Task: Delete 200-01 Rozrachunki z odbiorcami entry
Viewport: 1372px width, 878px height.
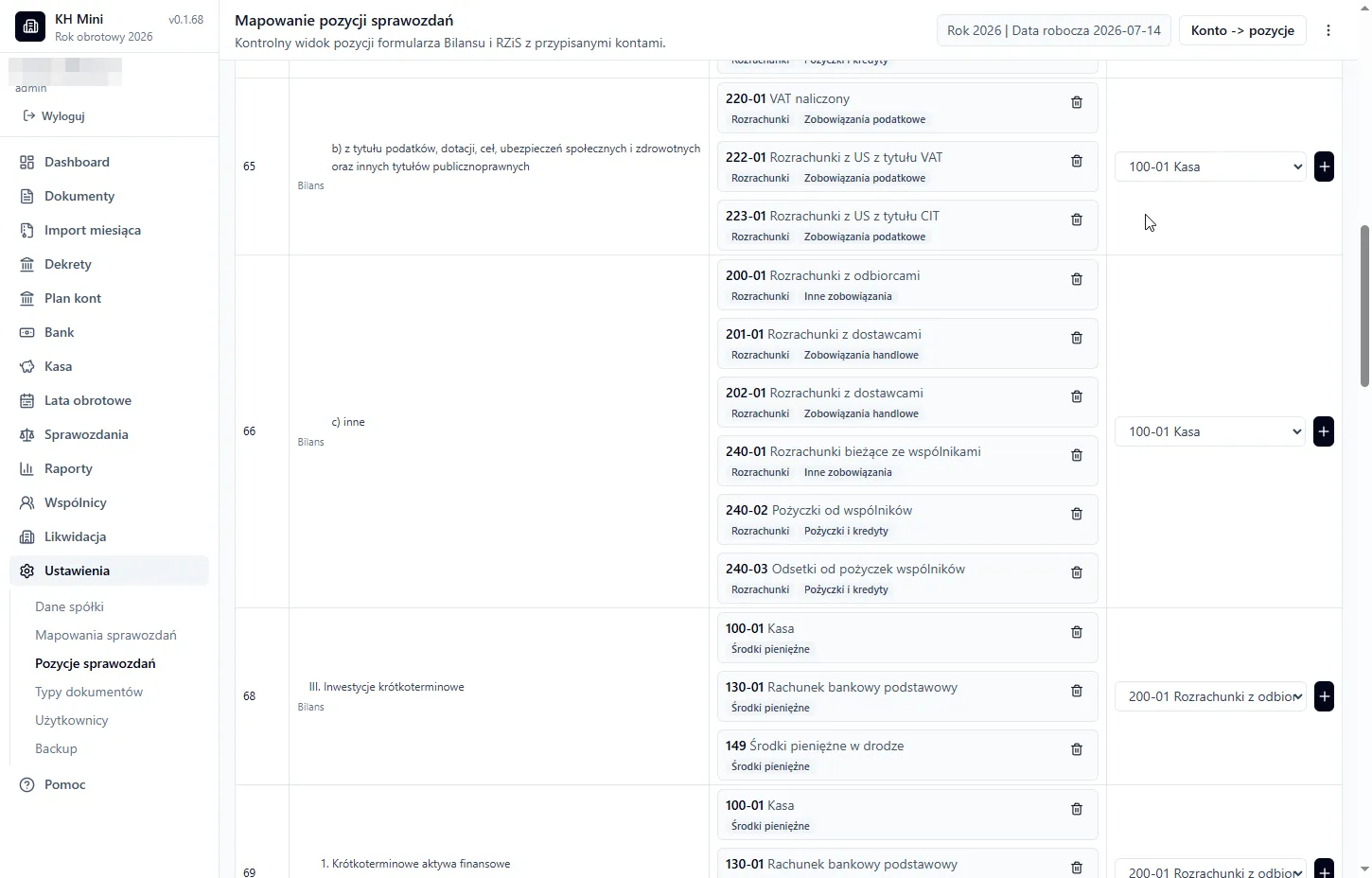Action: click(1076, 279)
